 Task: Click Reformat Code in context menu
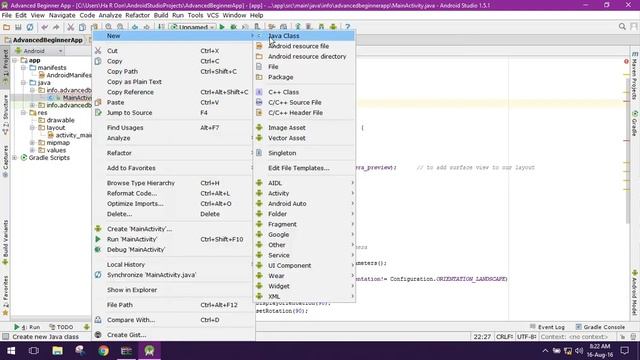173,193
